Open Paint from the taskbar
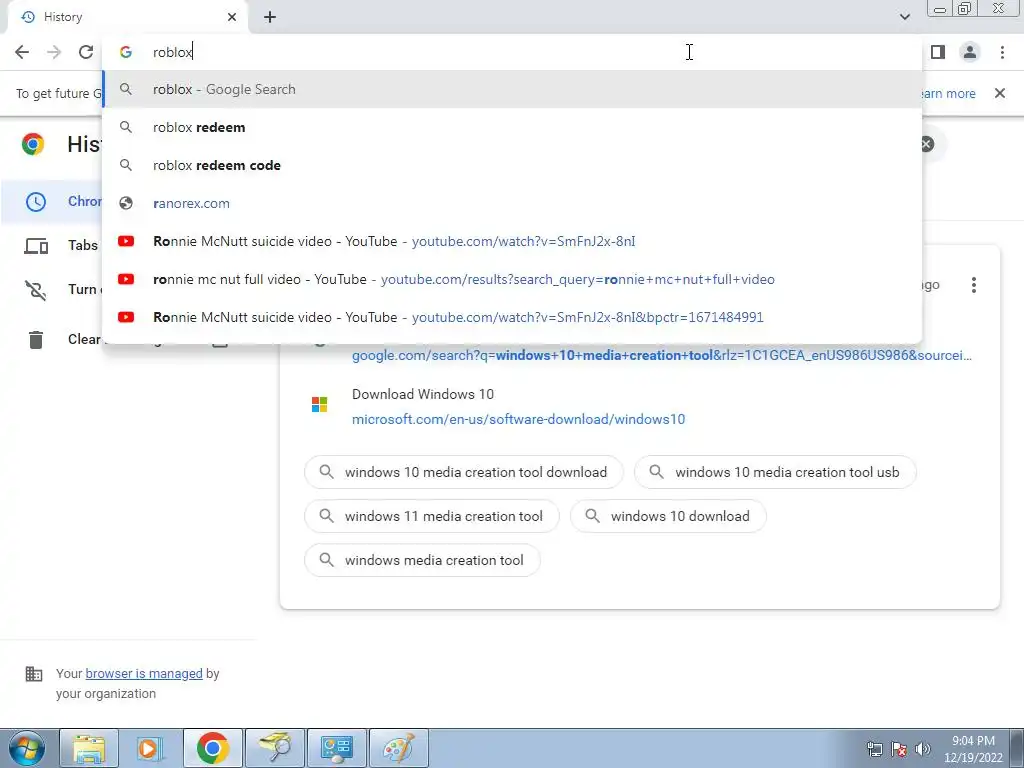 click(399, 748)
